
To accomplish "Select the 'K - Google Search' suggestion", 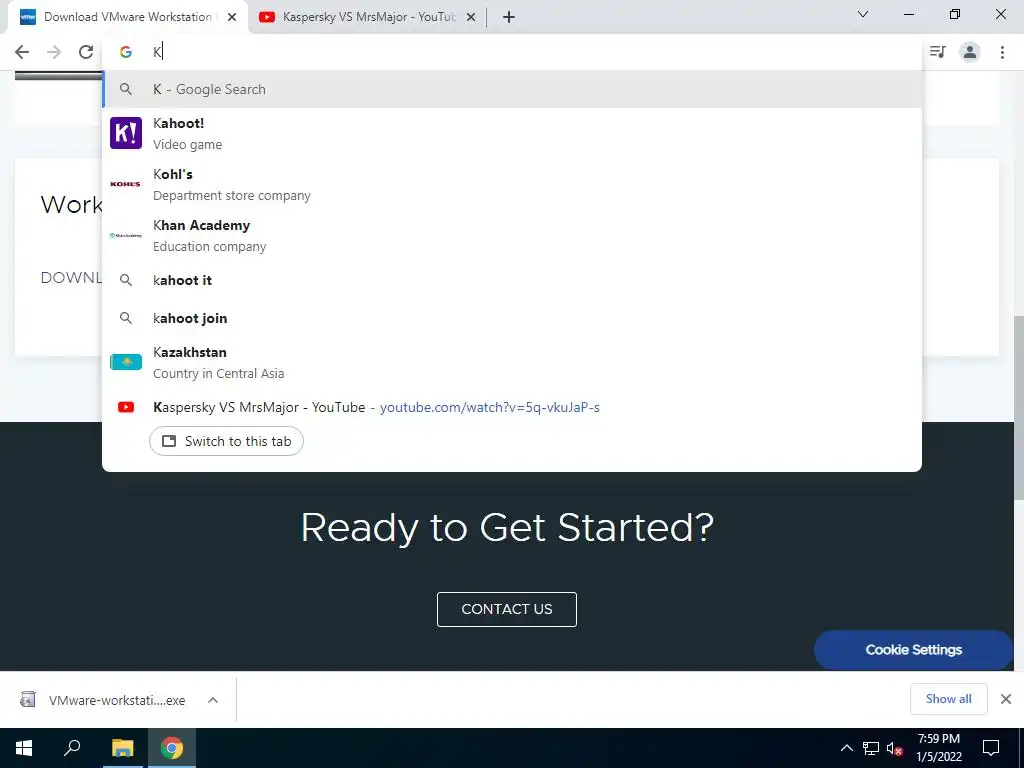I will (512, 89).
